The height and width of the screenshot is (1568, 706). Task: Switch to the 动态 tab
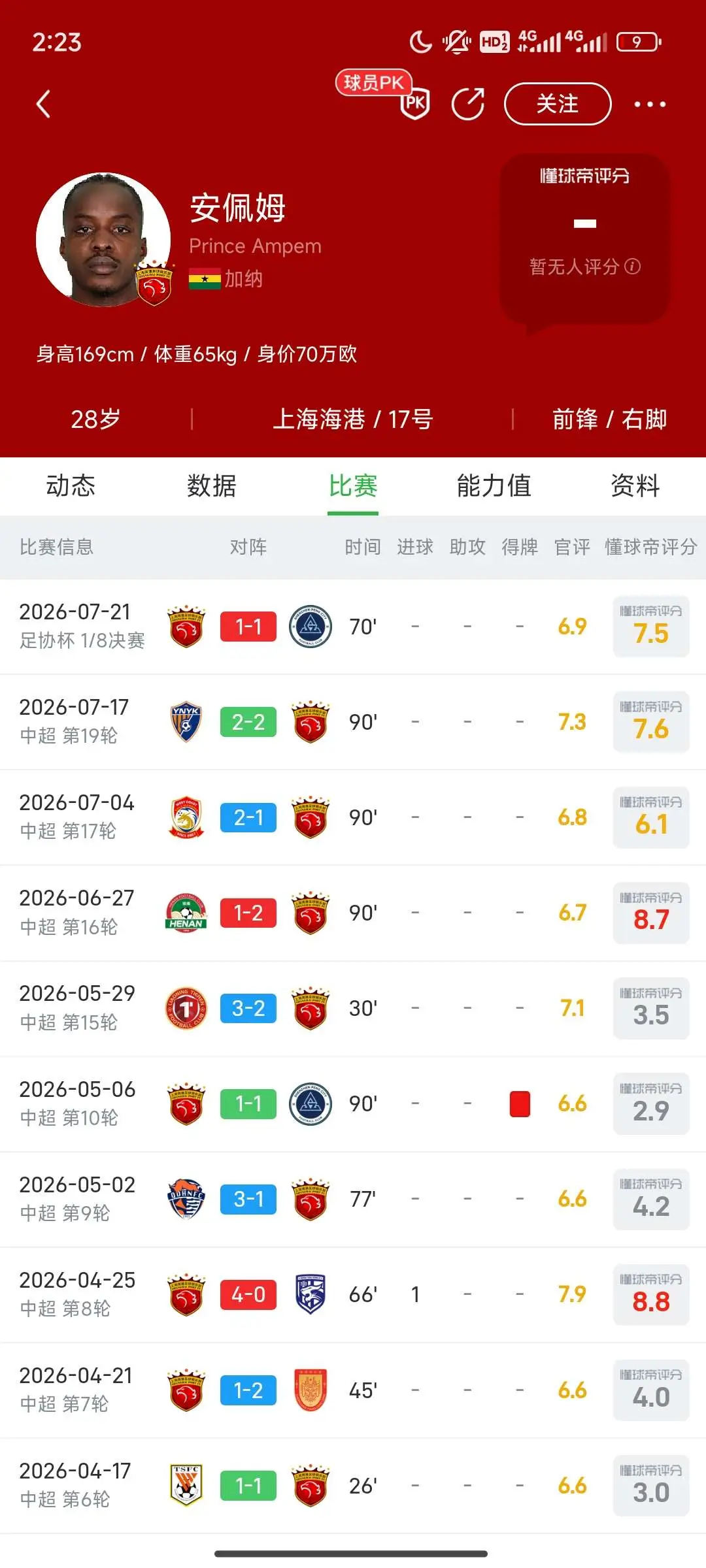click(71, 486)
